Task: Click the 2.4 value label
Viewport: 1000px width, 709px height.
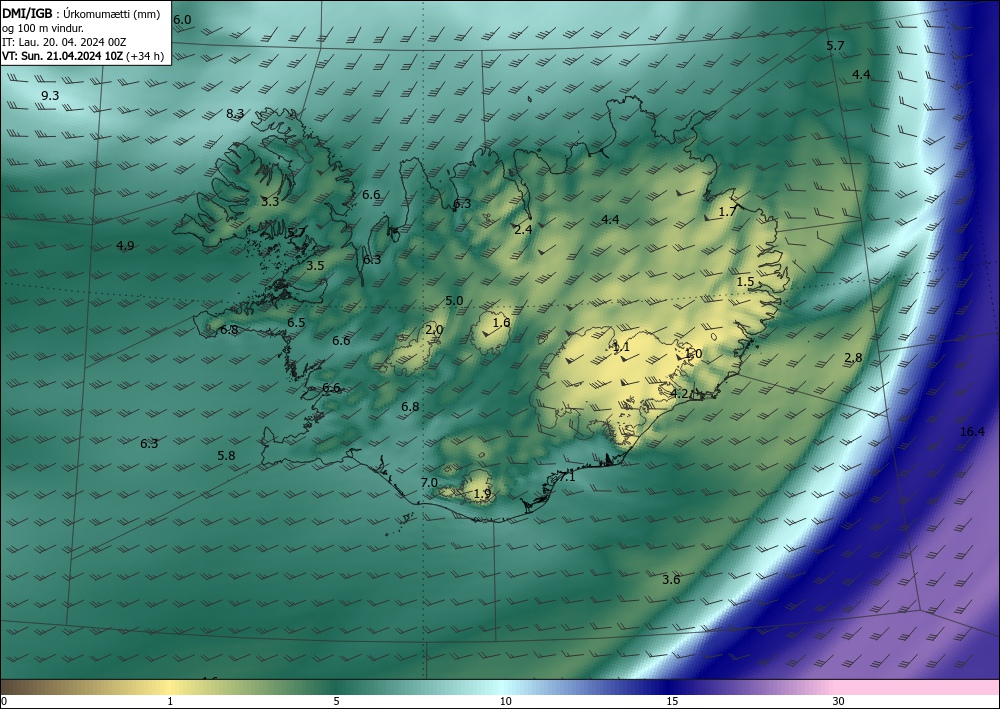Action: point(523,230)
